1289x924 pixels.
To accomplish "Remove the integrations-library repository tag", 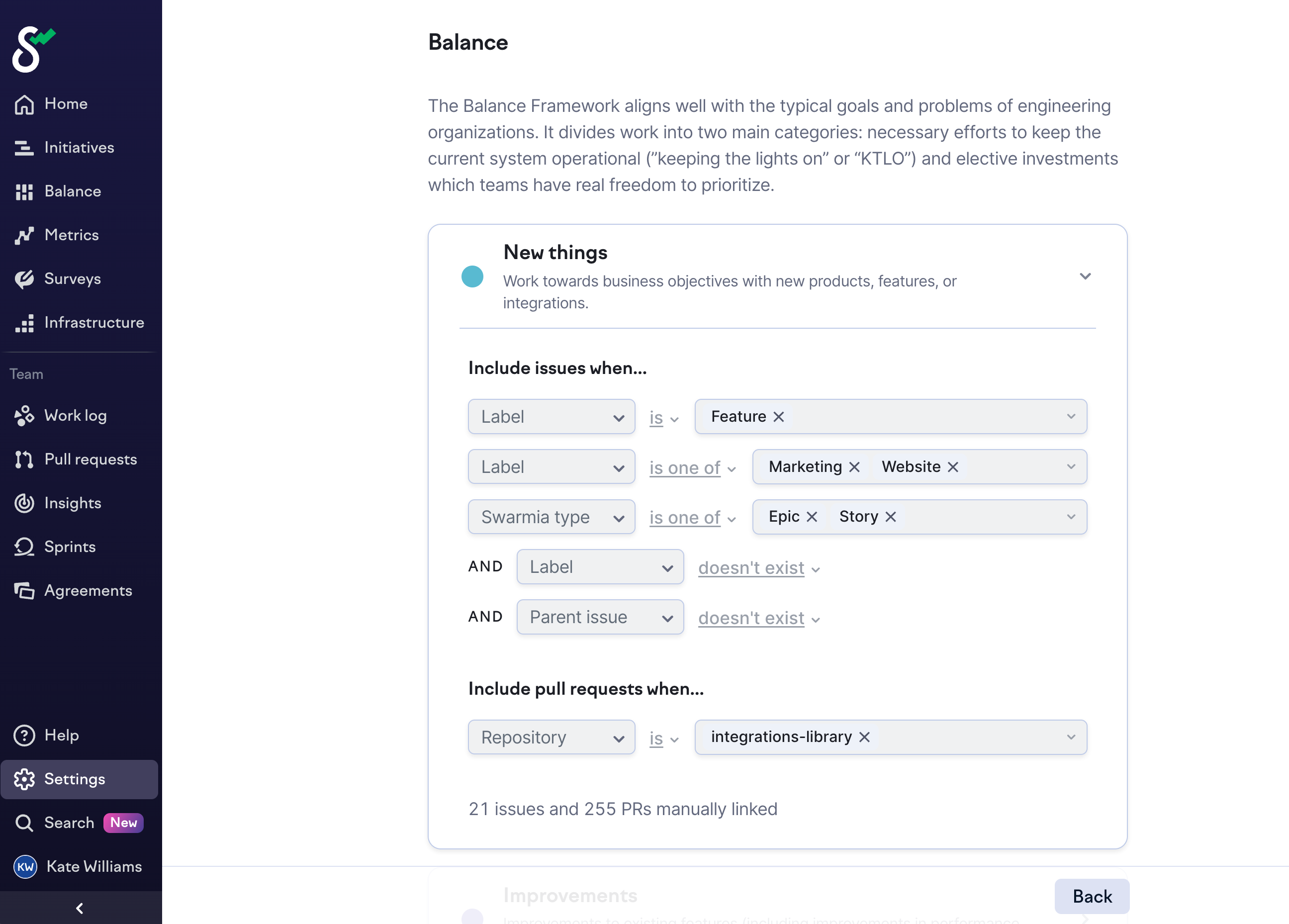I will coord(864,737).
